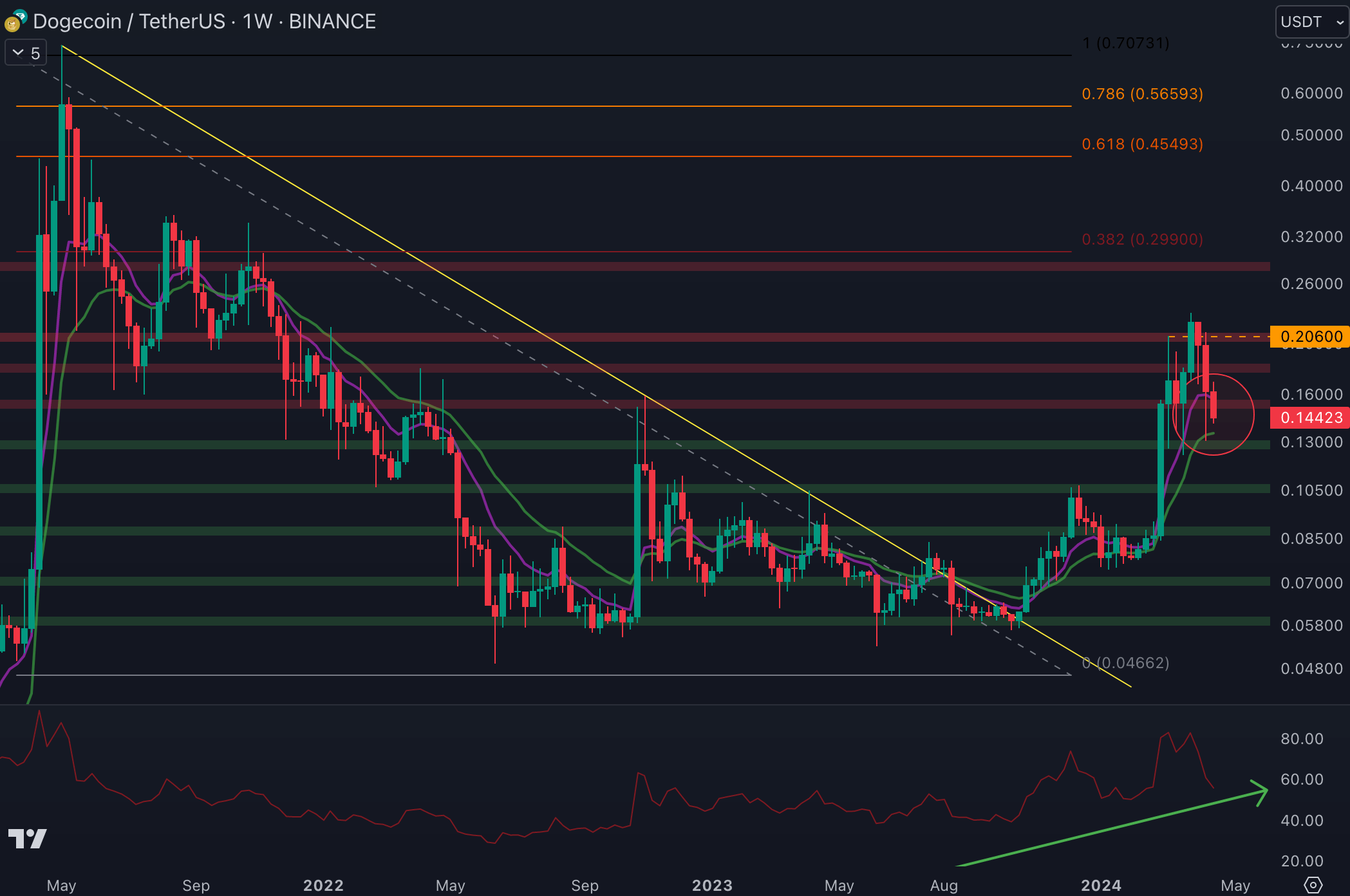This screenshot has height=896, width=1350.
Task: Click the teal Tether logo badge
Action: coord(21,15)
